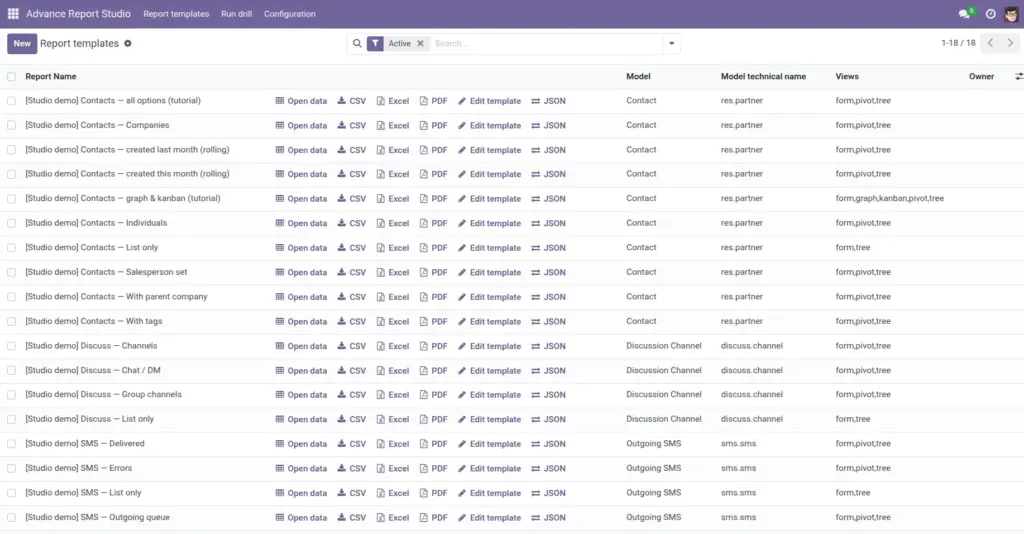Click 'discuss.channel' cell in Discuss — Channels row
The image size is (1024, 534).
752,346
